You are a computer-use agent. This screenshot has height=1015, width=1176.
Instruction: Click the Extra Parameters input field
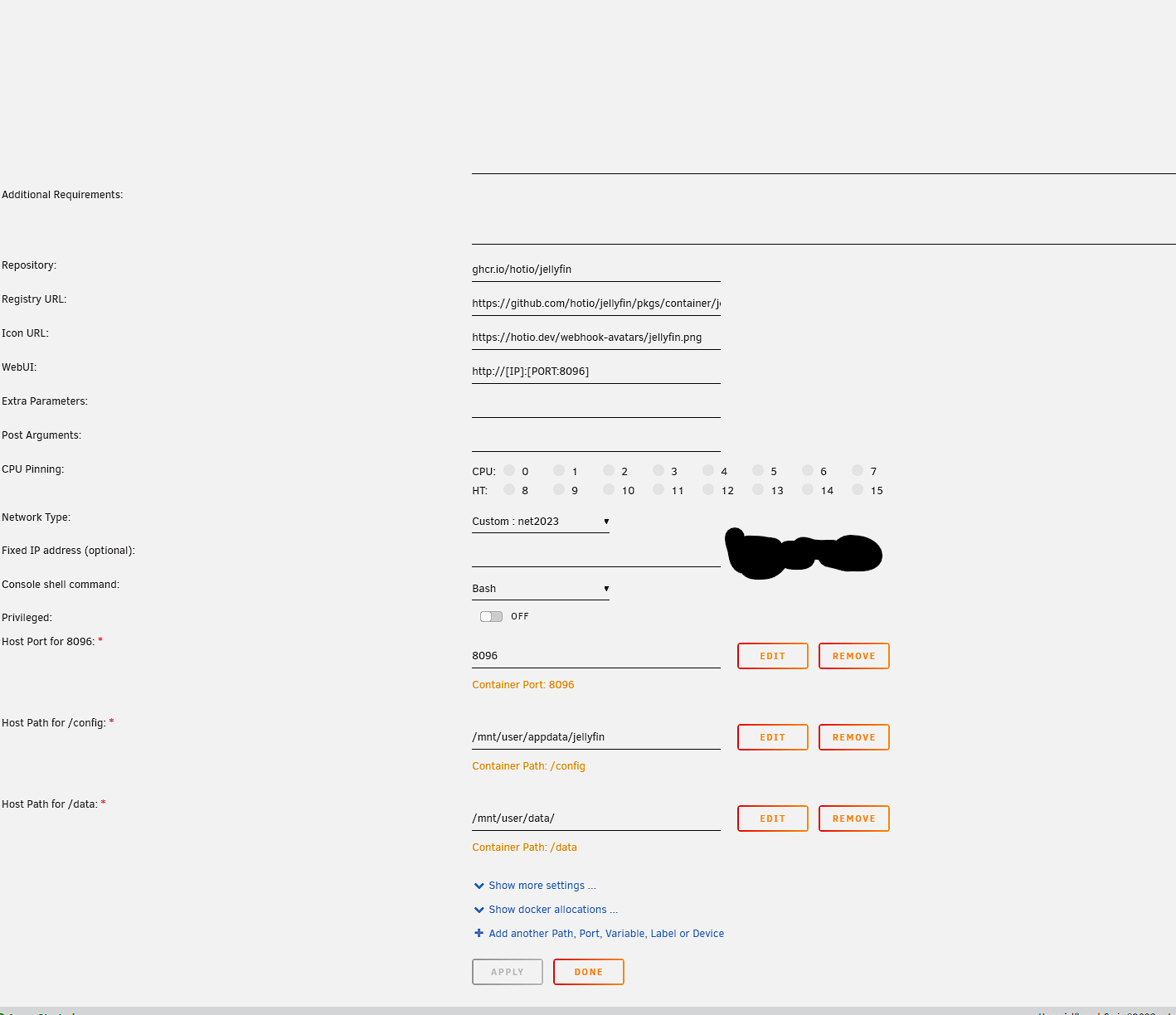coord(595,406)
